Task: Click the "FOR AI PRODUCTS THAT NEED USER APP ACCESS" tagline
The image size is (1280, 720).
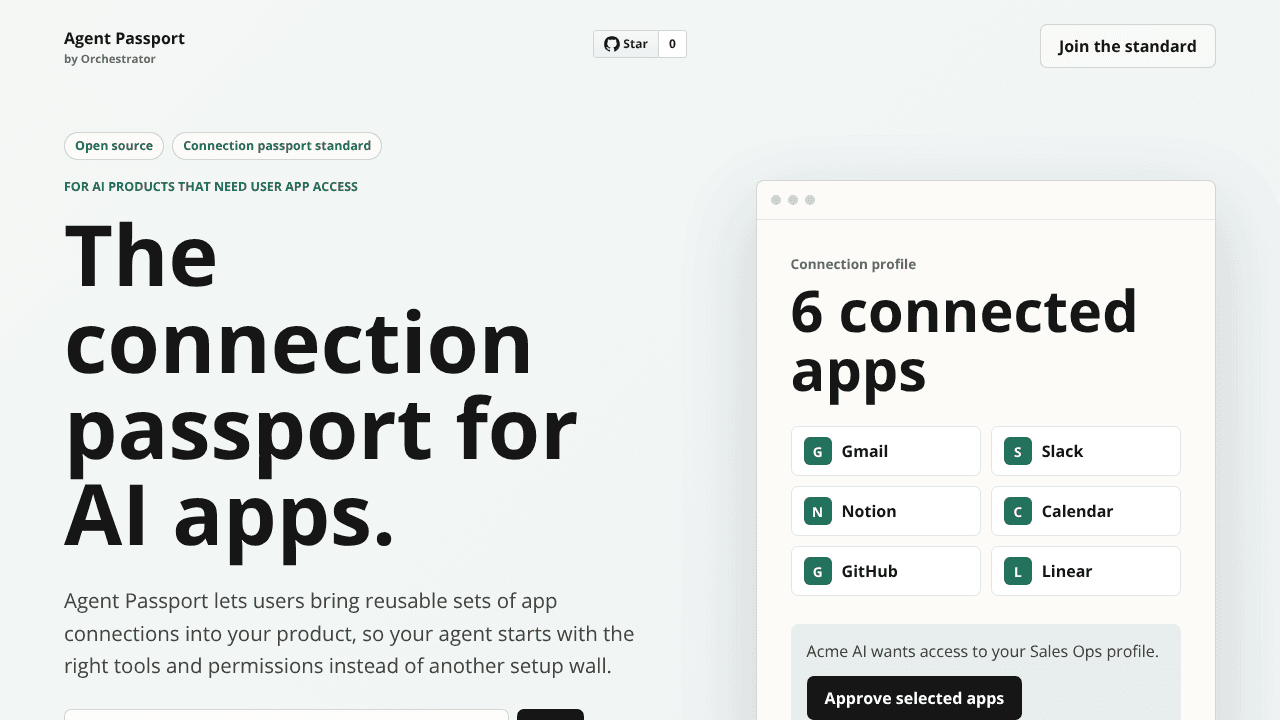Action: (x=211, y=187)
